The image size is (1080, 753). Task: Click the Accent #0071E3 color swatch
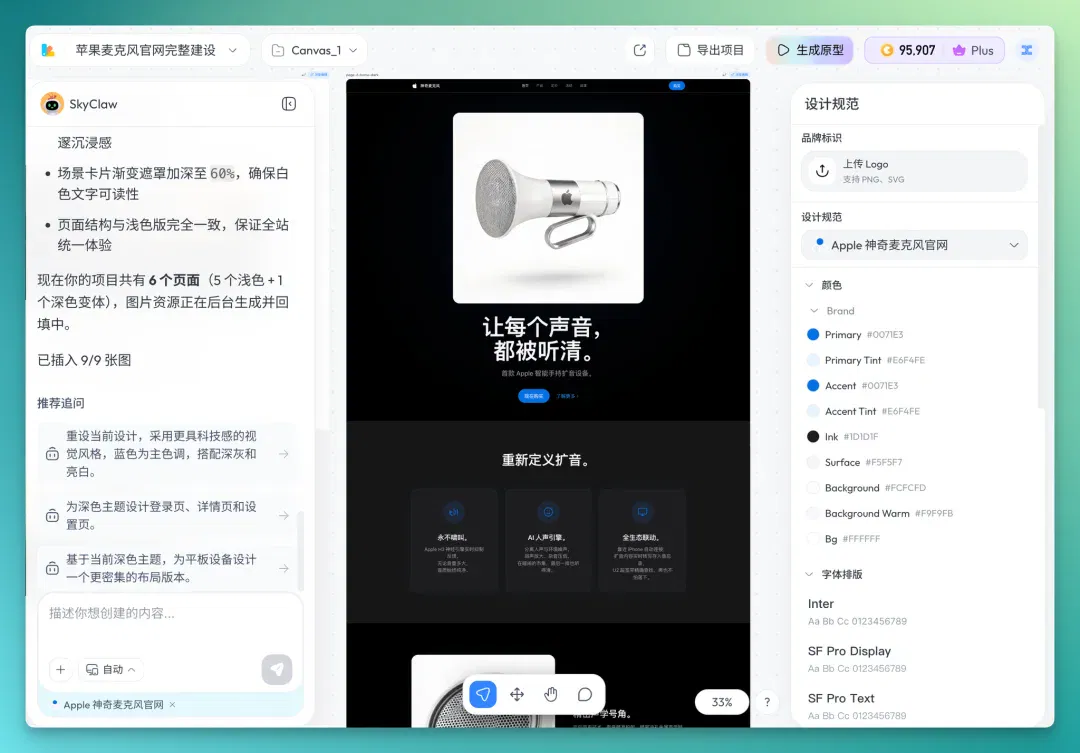click(x=813, y=386)
